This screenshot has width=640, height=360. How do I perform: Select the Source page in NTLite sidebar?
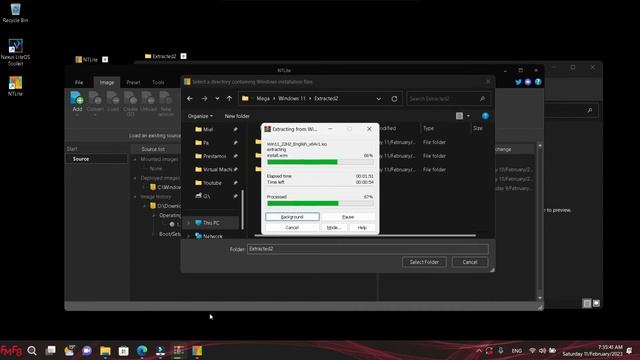[96, 159]
